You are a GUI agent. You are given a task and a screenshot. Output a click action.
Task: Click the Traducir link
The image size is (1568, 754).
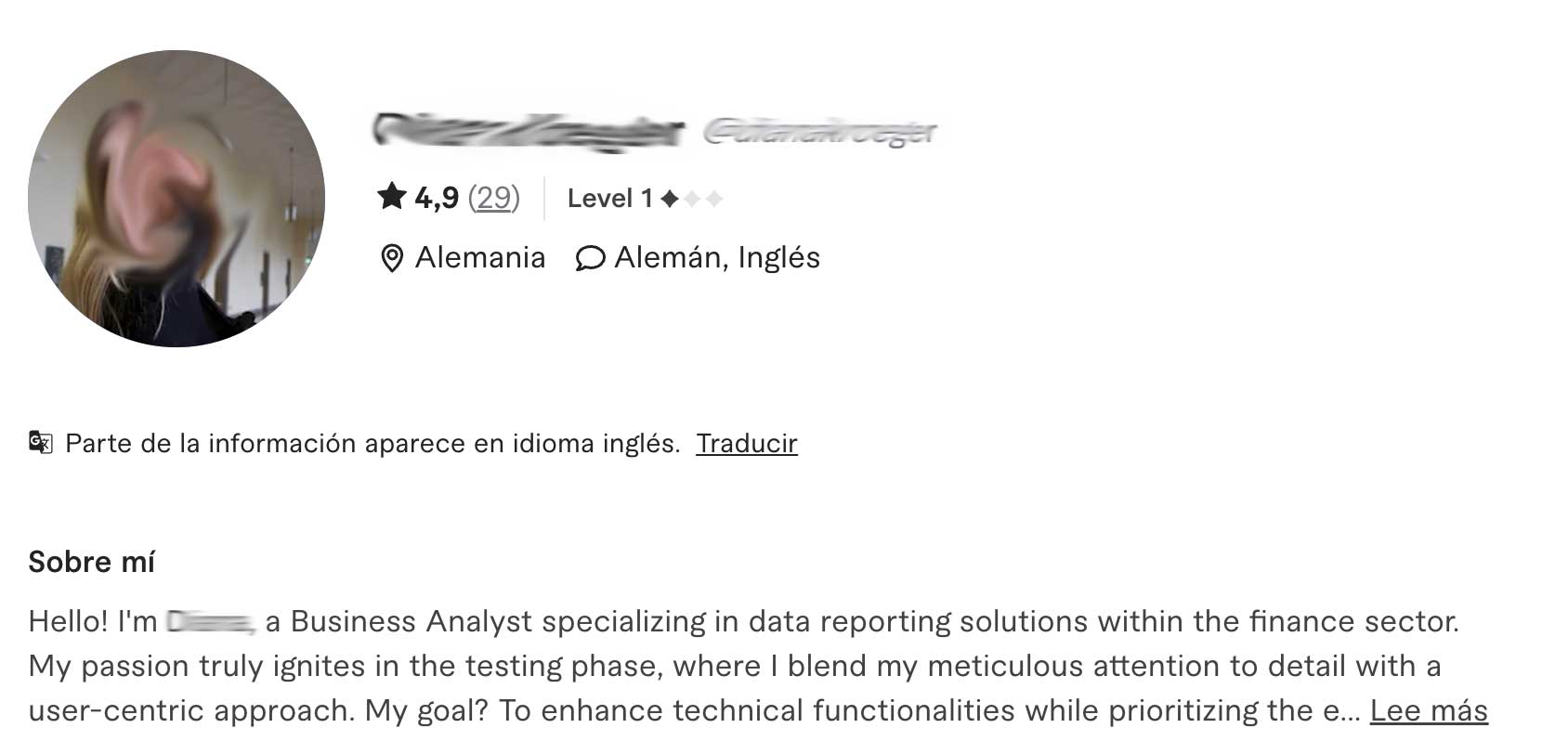click(747, 443)
